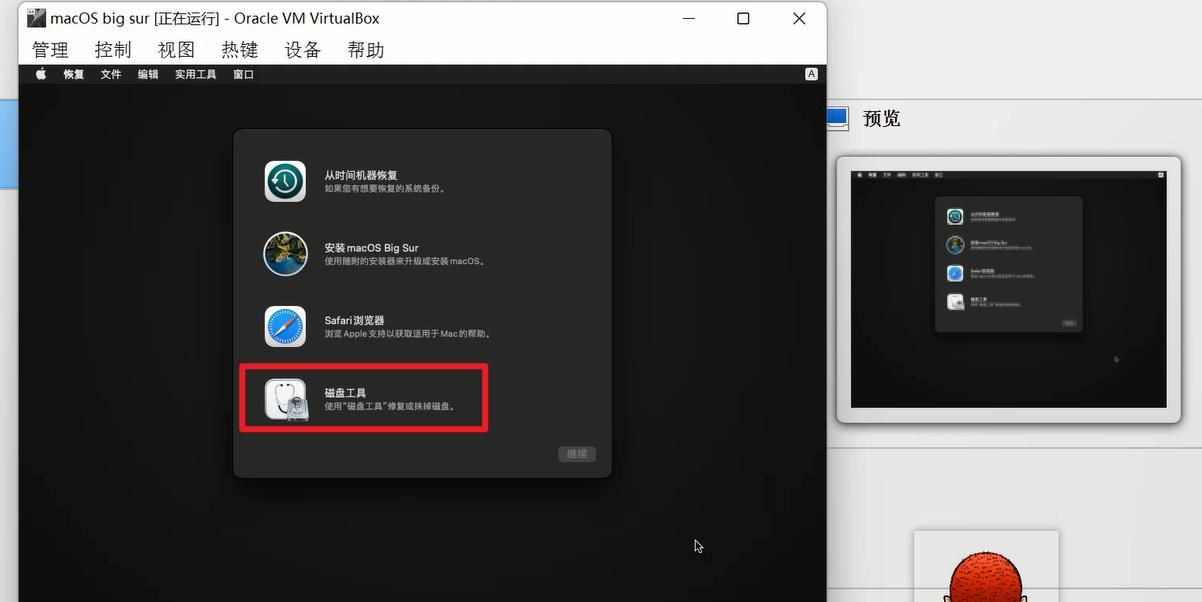
Task: Click the blue monitor icon beside 预览
Action: [x=837, y=119]
